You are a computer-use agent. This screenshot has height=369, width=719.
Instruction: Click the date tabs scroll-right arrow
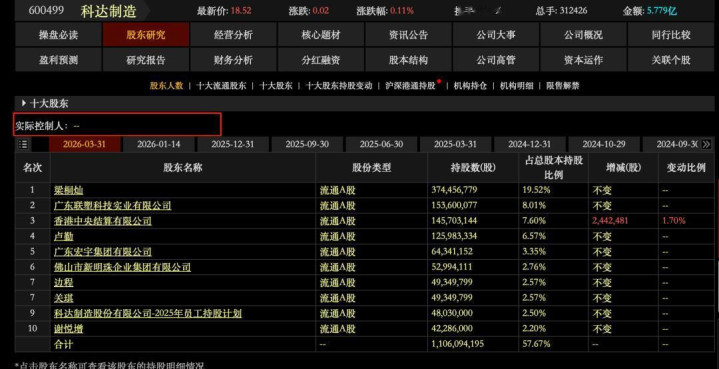[x=706, y=144]
